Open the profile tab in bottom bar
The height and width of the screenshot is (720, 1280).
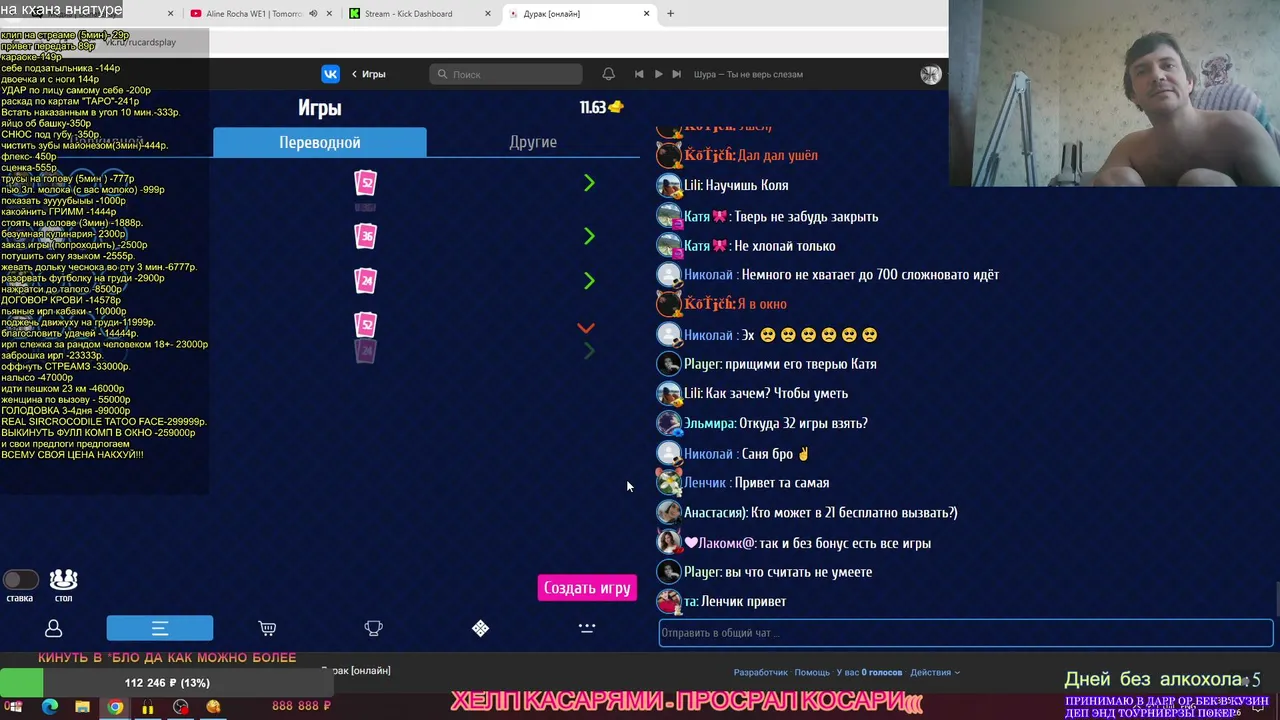pyautogui.click(x=54, y=628)
